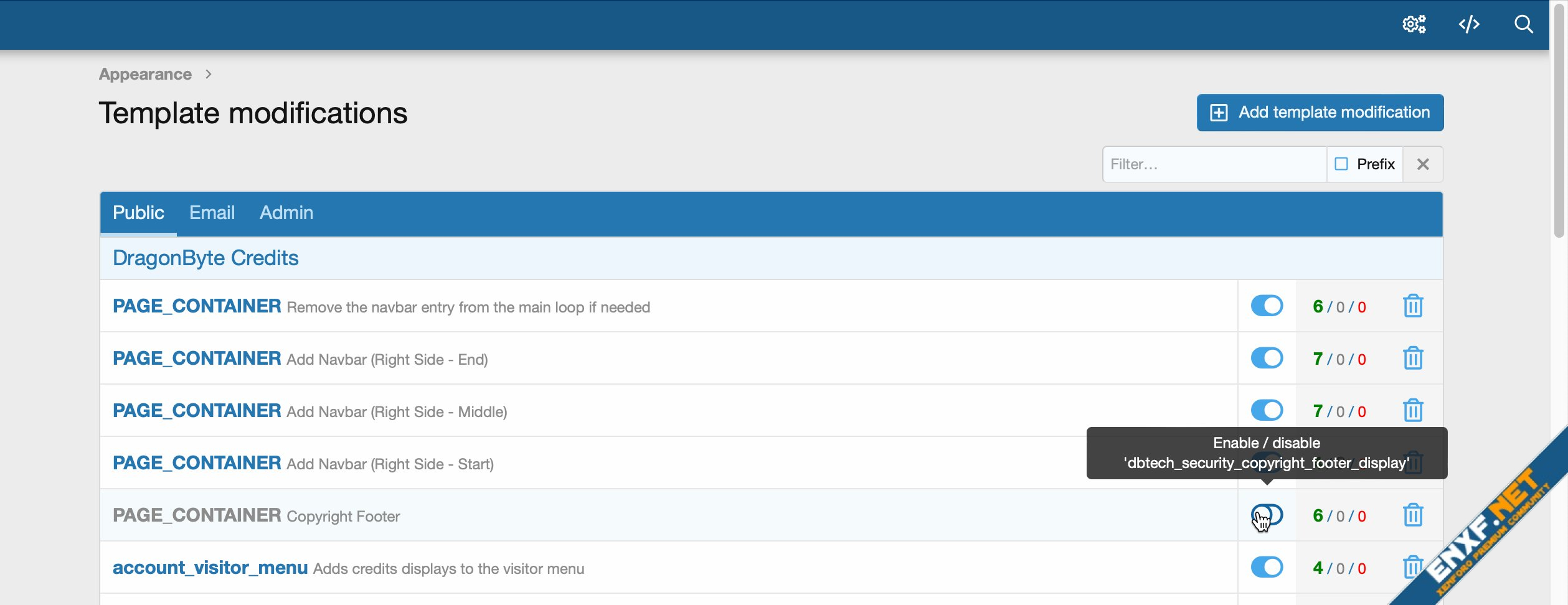
Task: Open account_visitor_menu modification link
Action: click(x=210, y=568)
